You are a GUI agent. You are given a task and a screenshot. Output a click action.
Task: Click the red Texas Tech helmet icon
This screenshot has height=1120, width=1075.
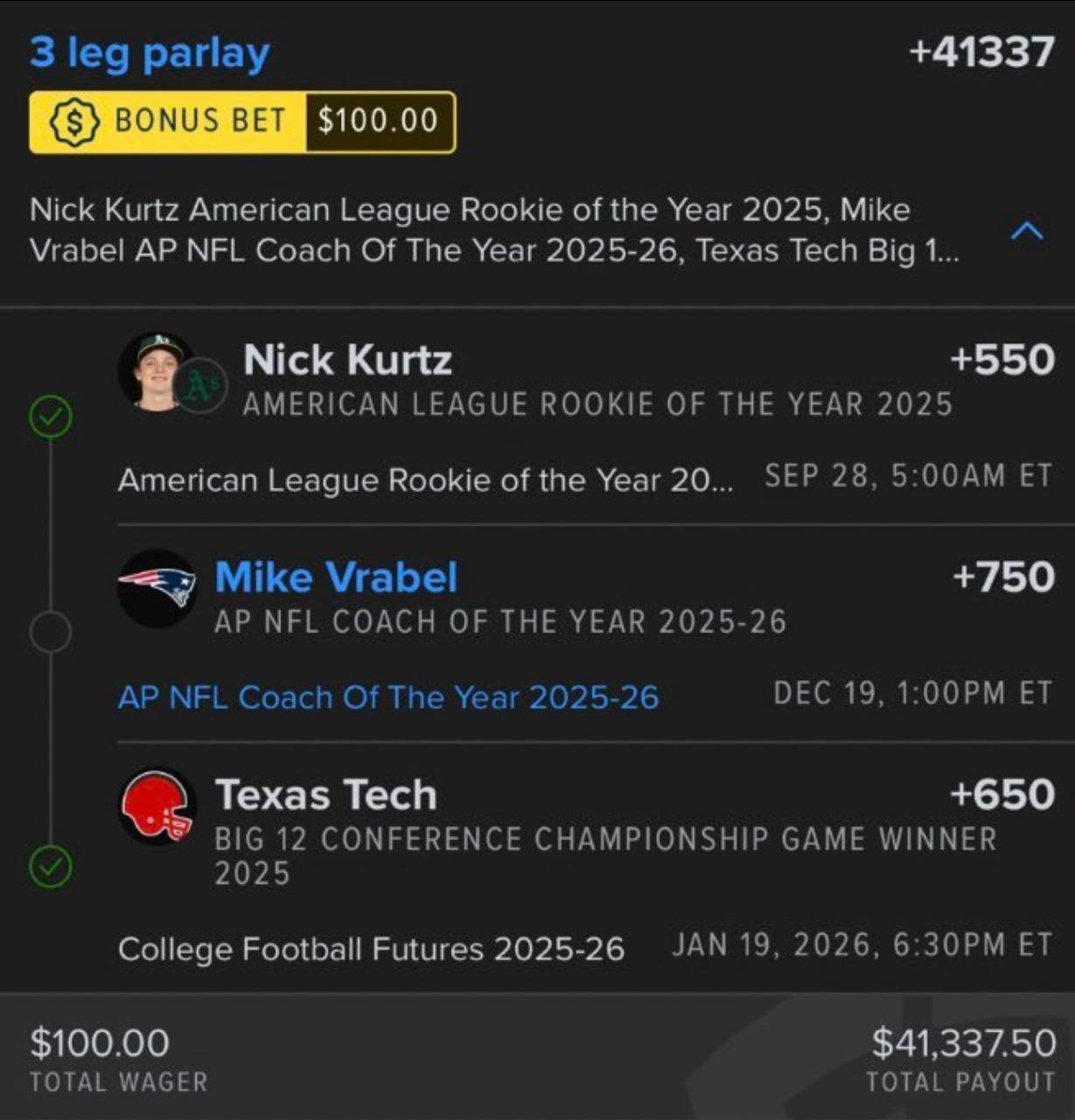[x=157, y=806]
